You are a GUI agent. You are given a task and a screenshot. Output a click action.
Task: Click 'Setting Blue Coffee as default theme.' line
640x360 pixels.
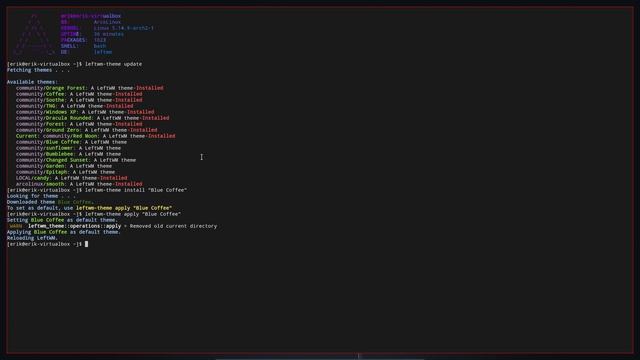click(62, 220)
